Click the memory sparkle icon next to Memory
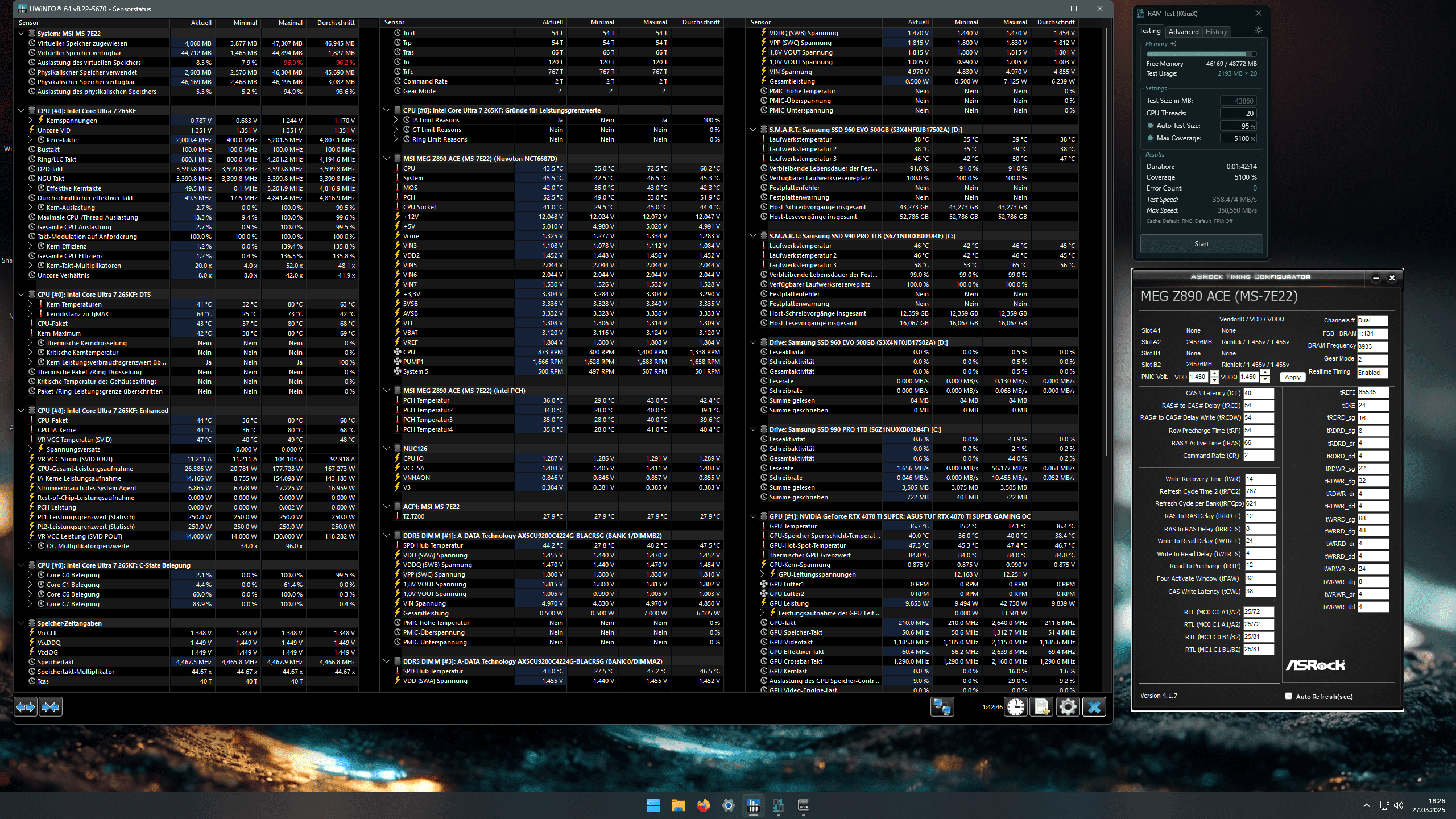This screenshot has height=819, width=1456. pyautogui.click(x=1173, y=44)
